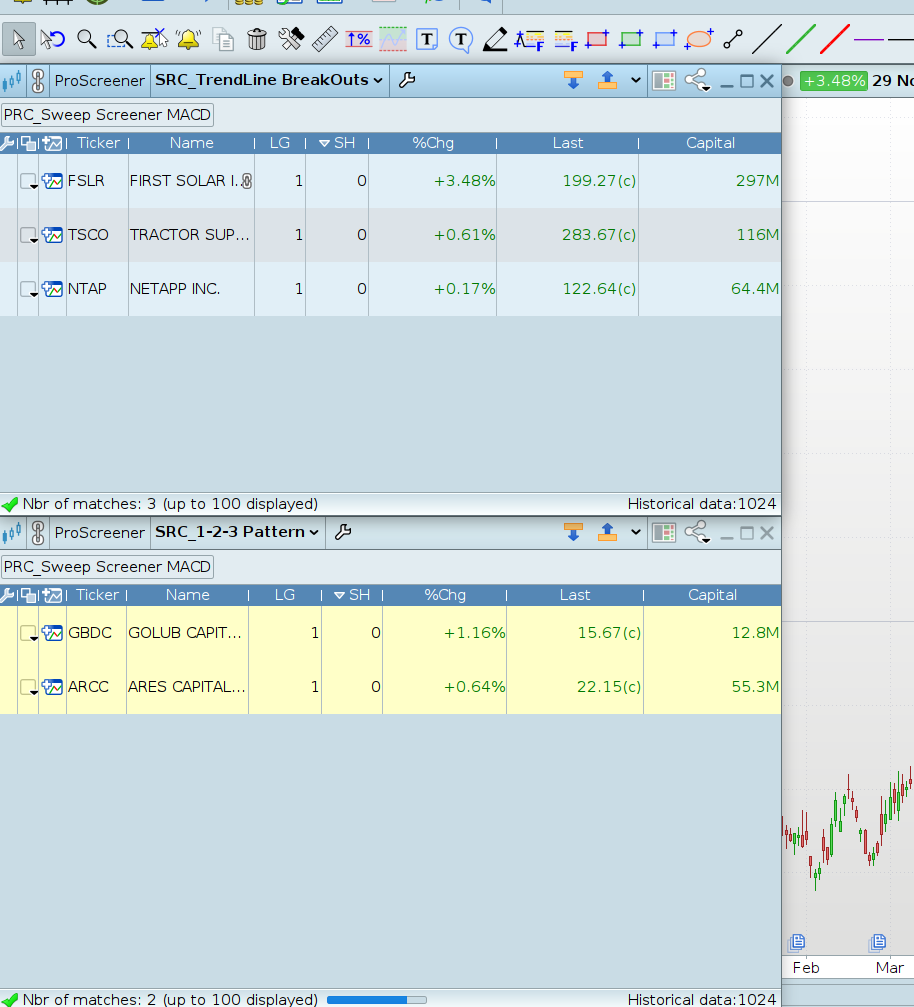Click ProScreener label in bottom panel
The height and width of the screenshot is (1007, 914).
point(100,533)
